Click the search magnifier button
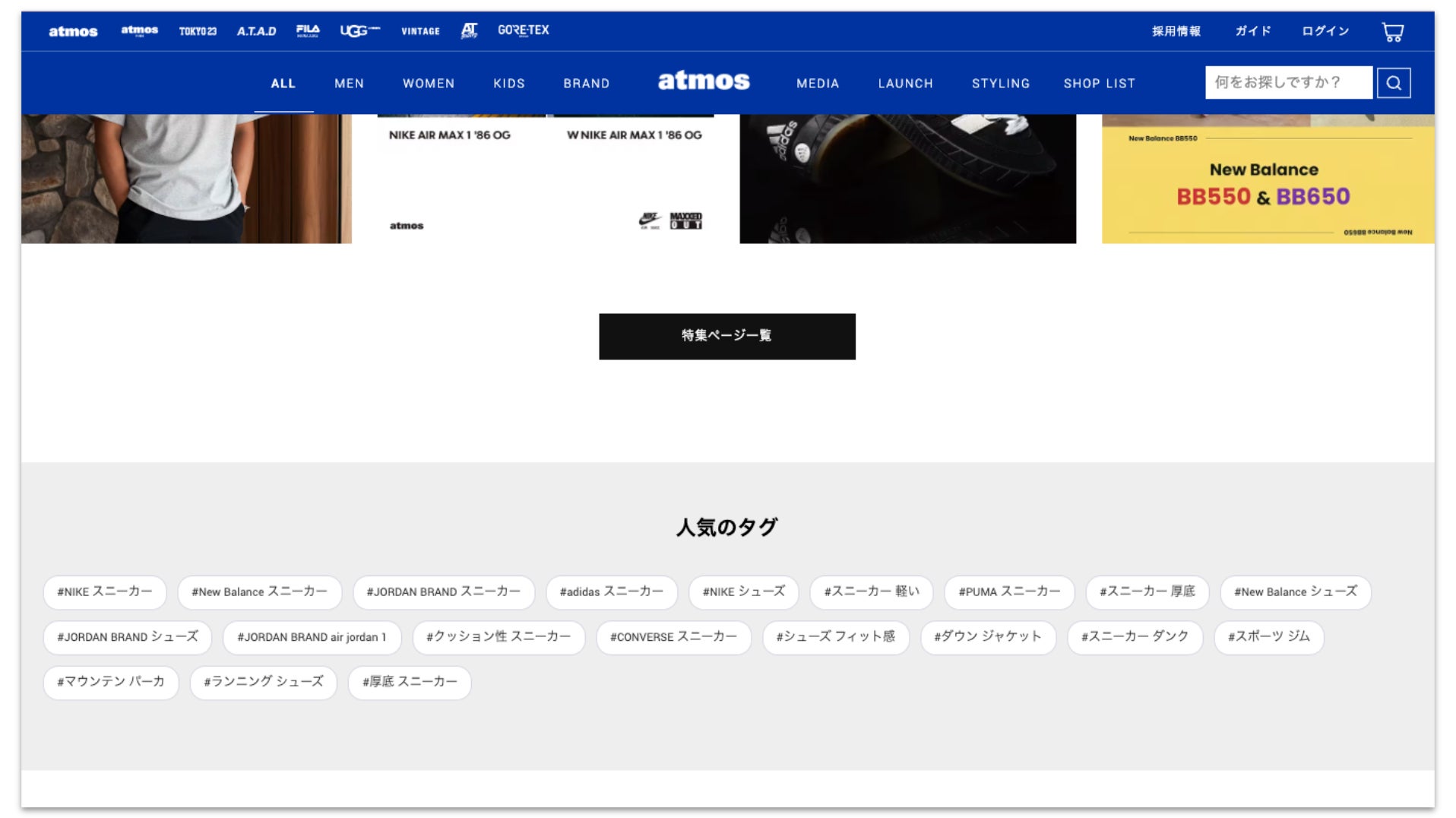The width and height of the screenshot is (1456, 818). point(1394,83)
